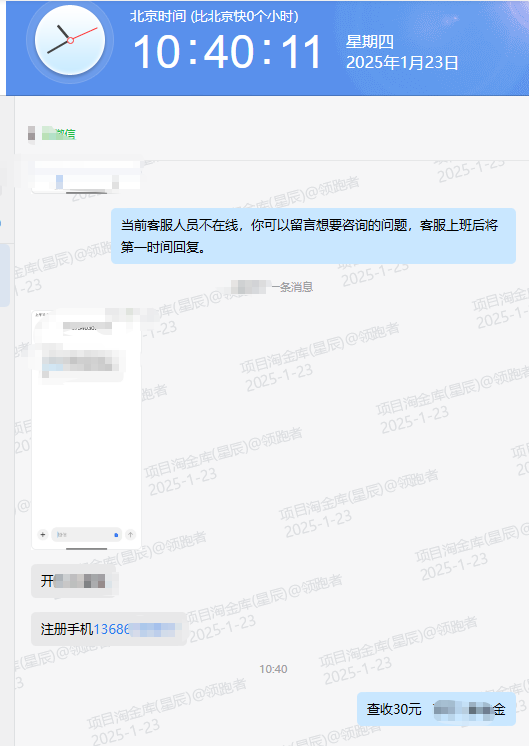Click the blurred avatar beside the 微信 label
This screenshot has width=529, height=746.
(31, 134)
